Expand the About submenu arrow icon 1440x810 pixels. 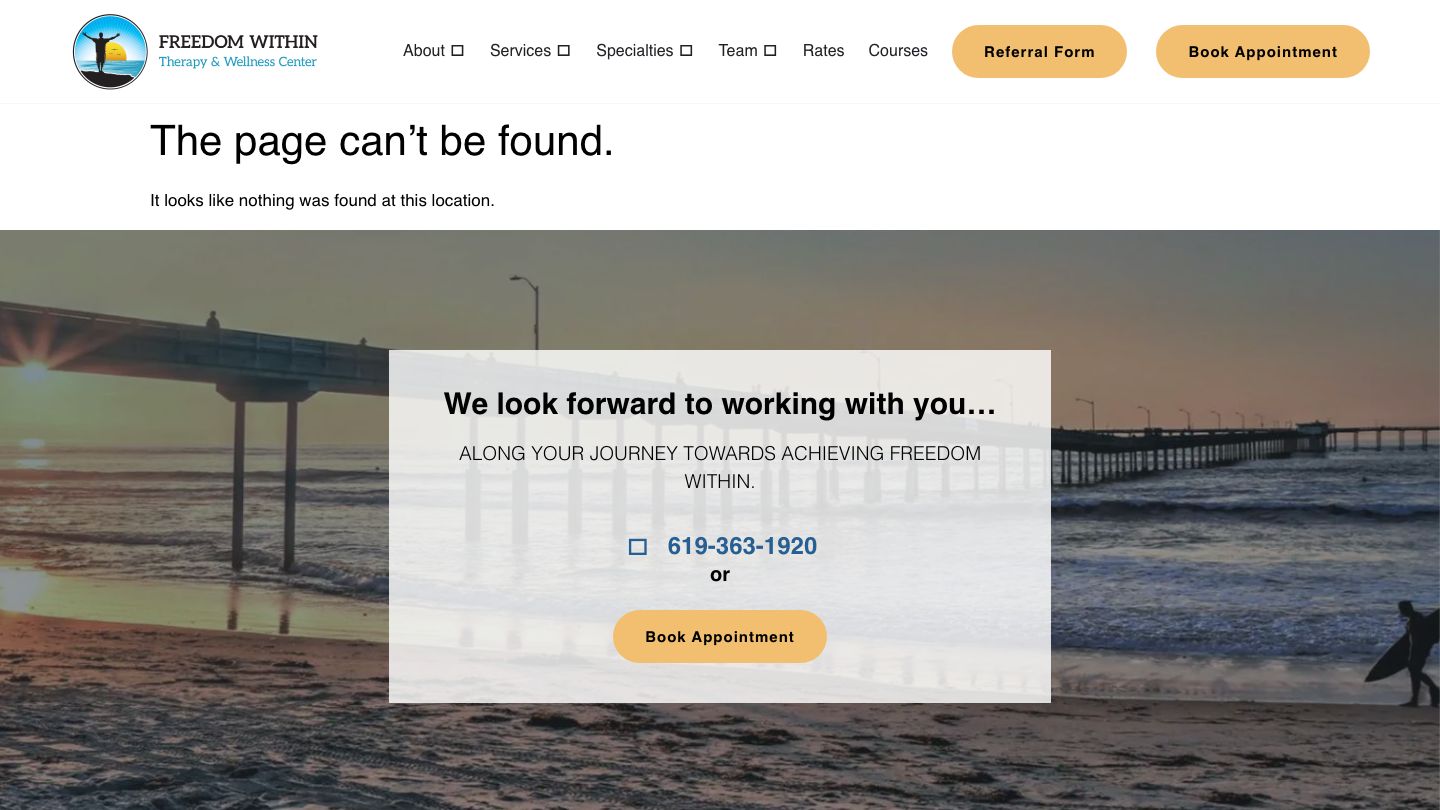458,51
